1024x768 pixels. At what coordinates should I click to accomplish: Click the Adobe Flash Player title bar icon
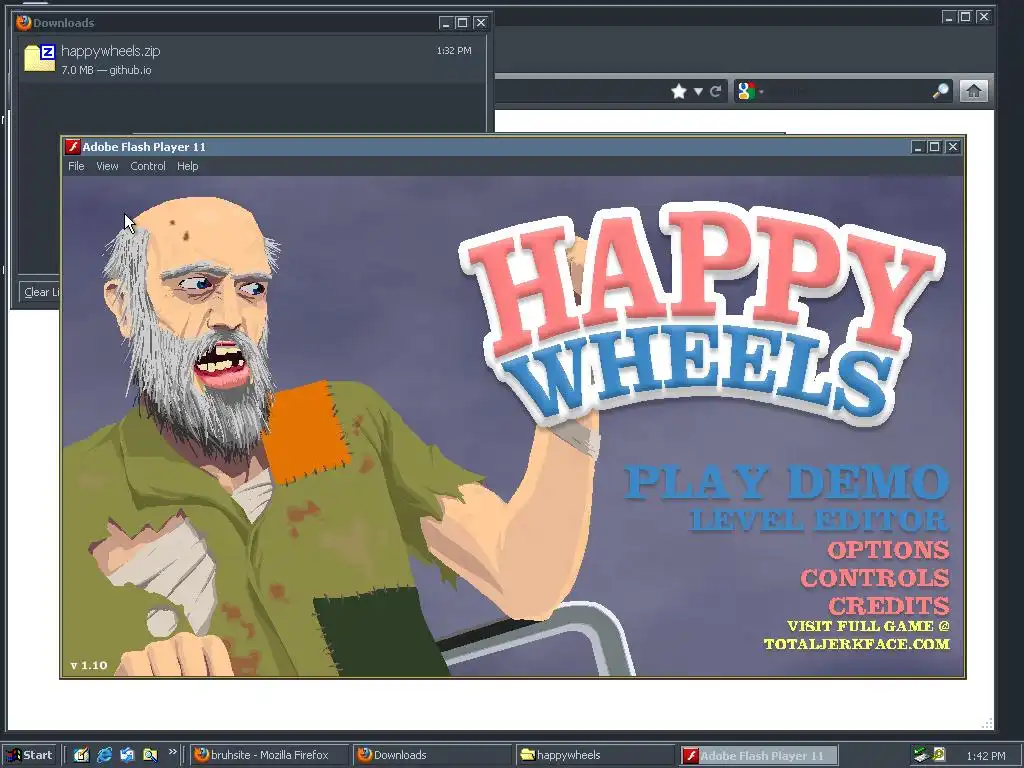tap(72, 146)
